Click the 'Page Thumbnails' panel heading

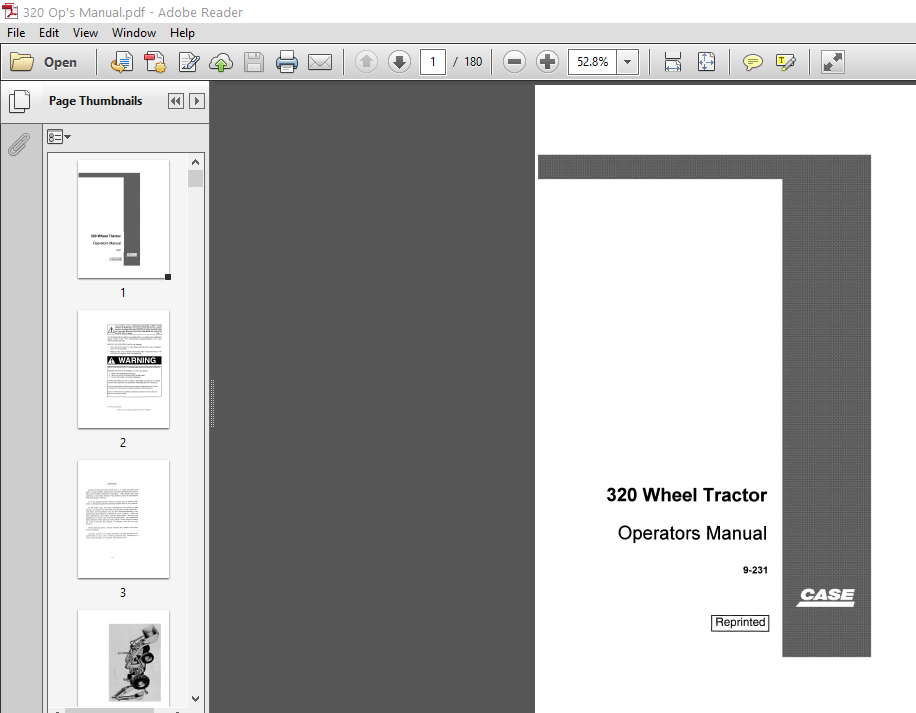[x=95, y=101]
